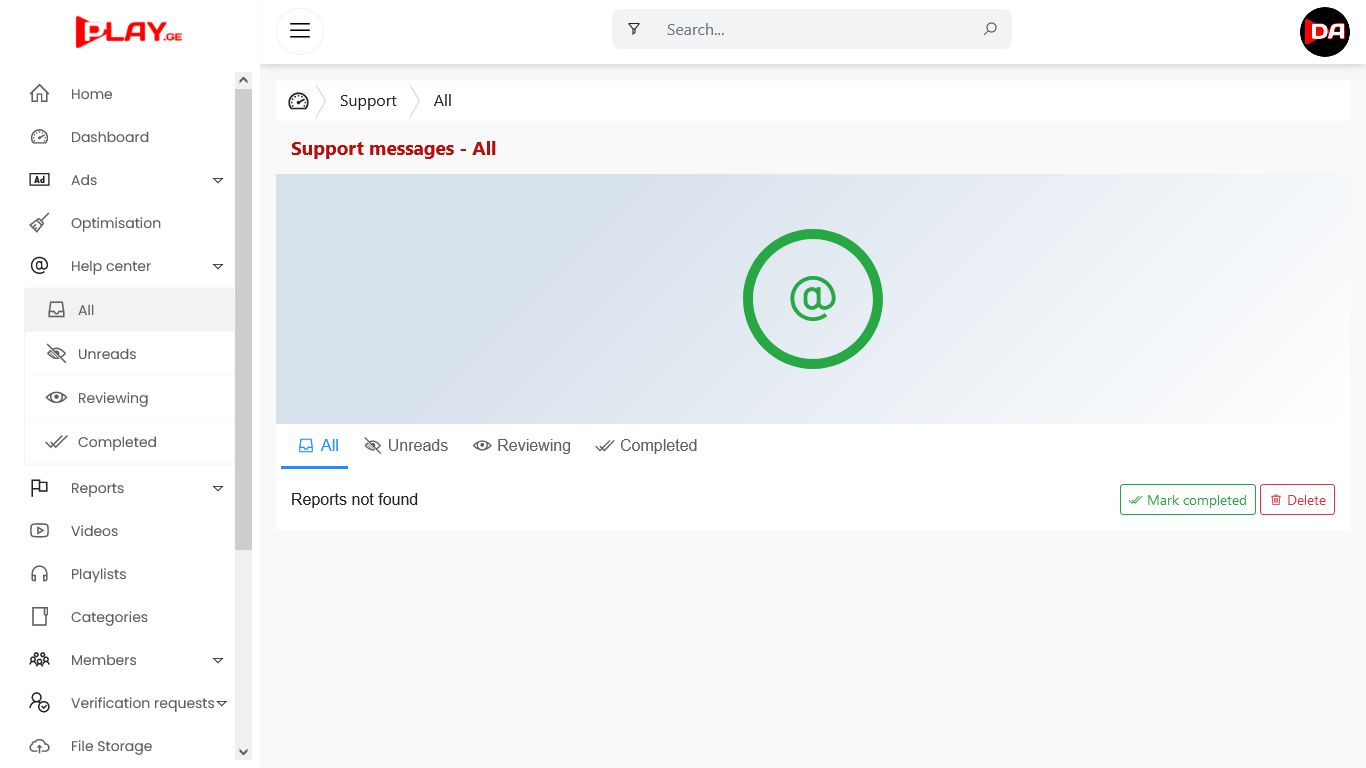Click the dashboard gauge breadcrumb icon
1366x768 pixels.
point(298,101)
